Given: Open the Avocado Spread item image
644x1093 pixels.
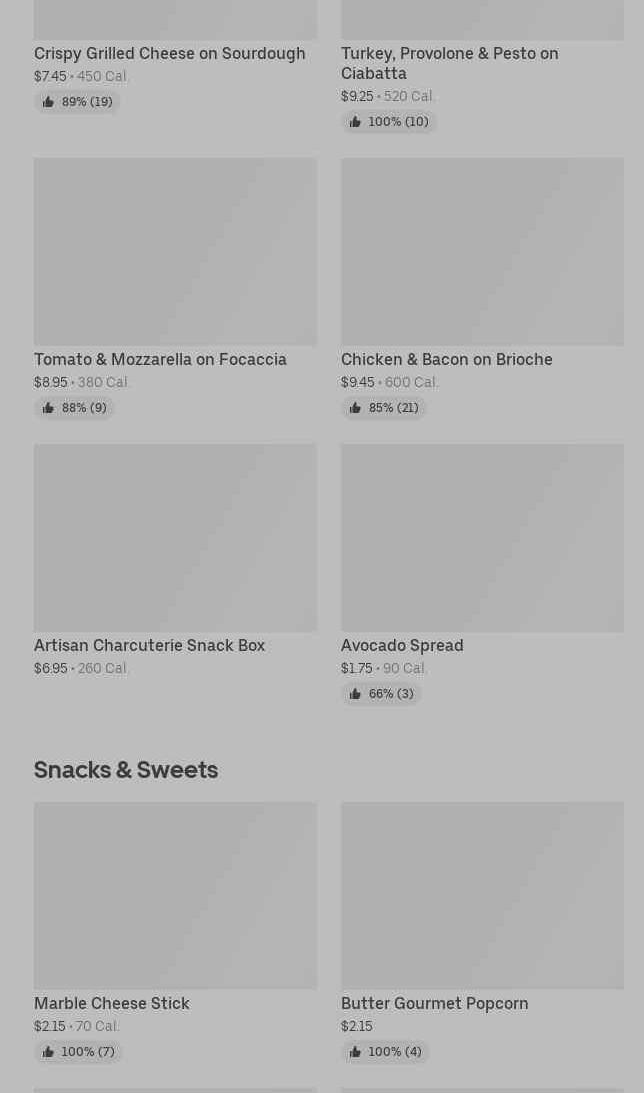Looking at the screenshot, I should tap(482, 538).
